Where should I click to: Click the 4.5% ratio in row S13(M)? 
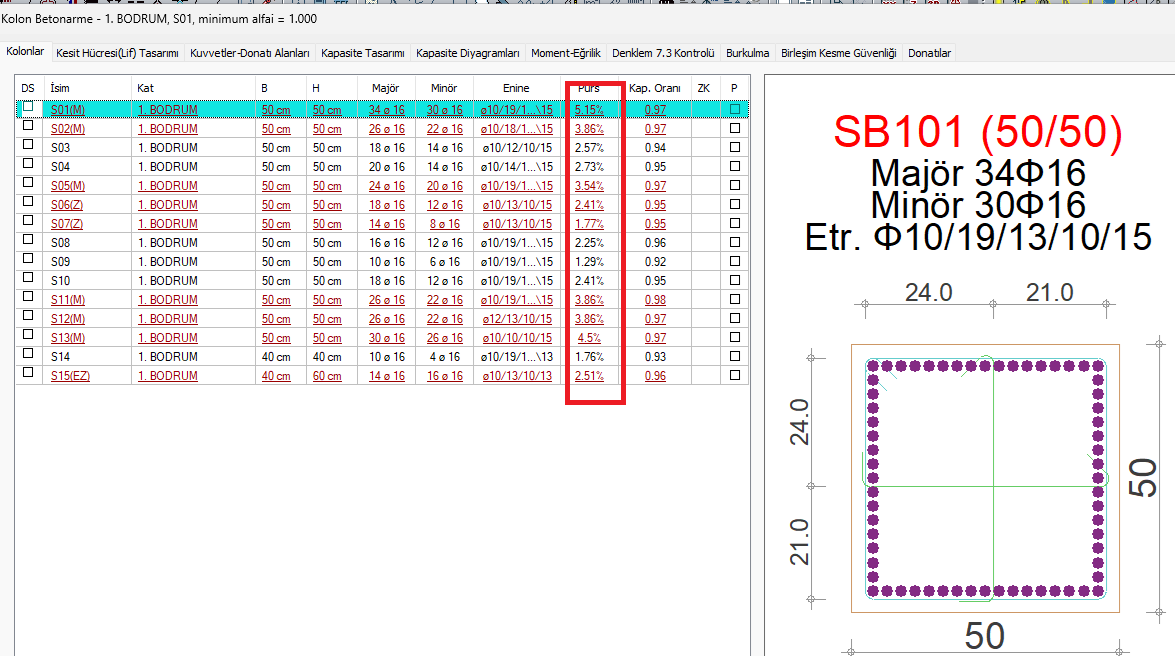(589, 338)
